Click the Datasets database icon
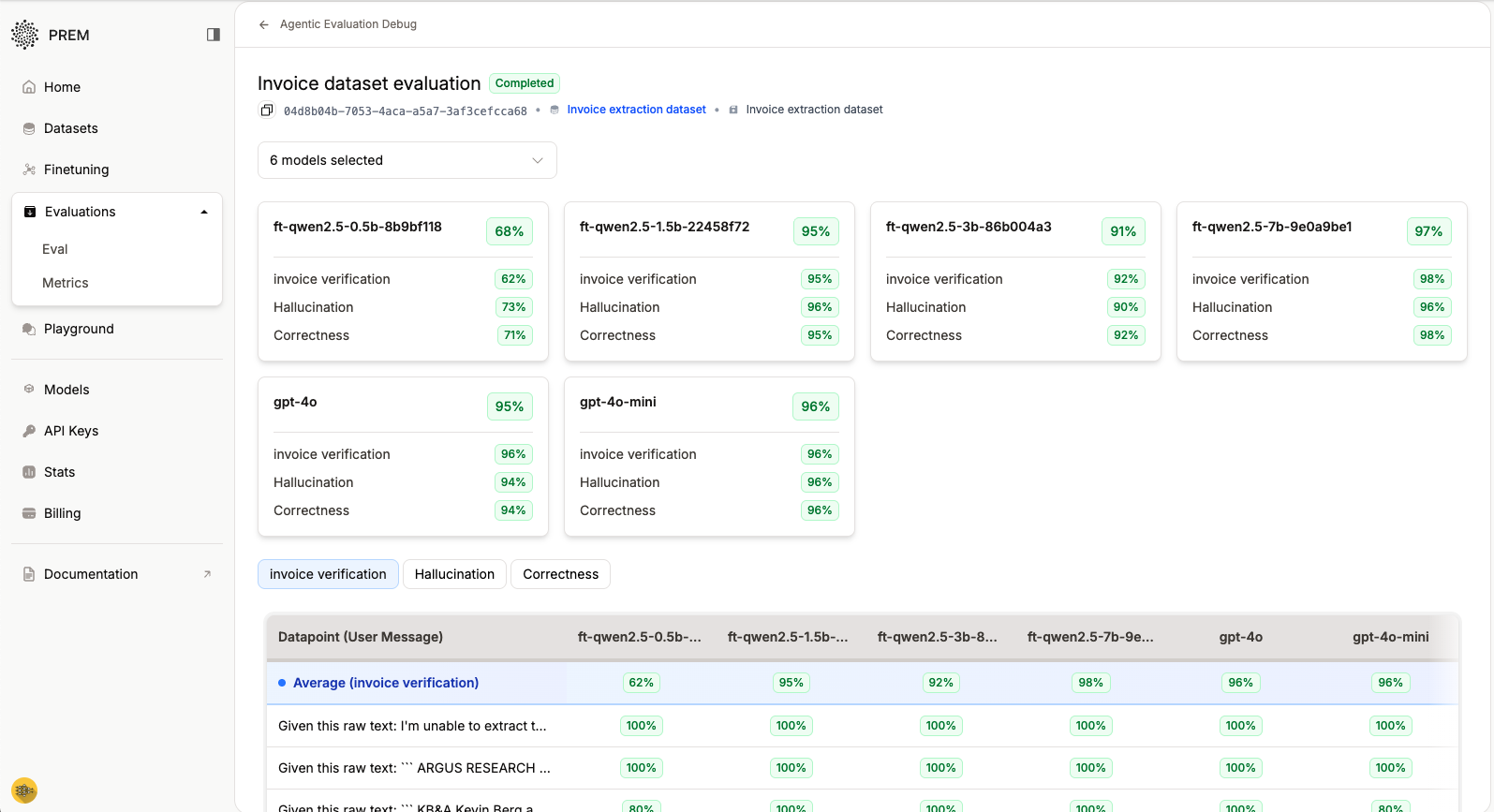This screenshot has width=1494, height=812. (x=29, y=128)
